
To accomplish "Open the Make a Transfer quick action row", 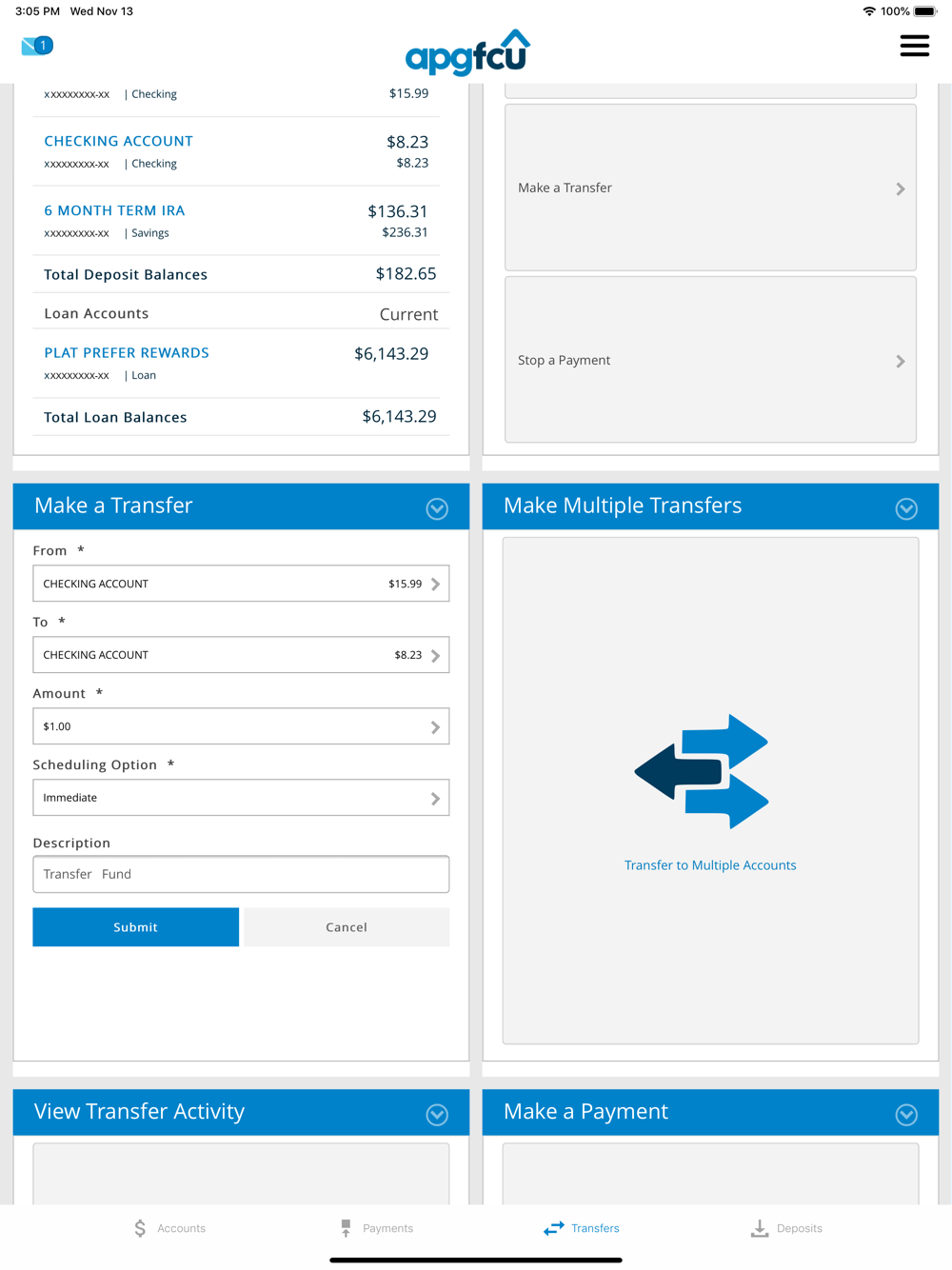I will pos(710,188).
